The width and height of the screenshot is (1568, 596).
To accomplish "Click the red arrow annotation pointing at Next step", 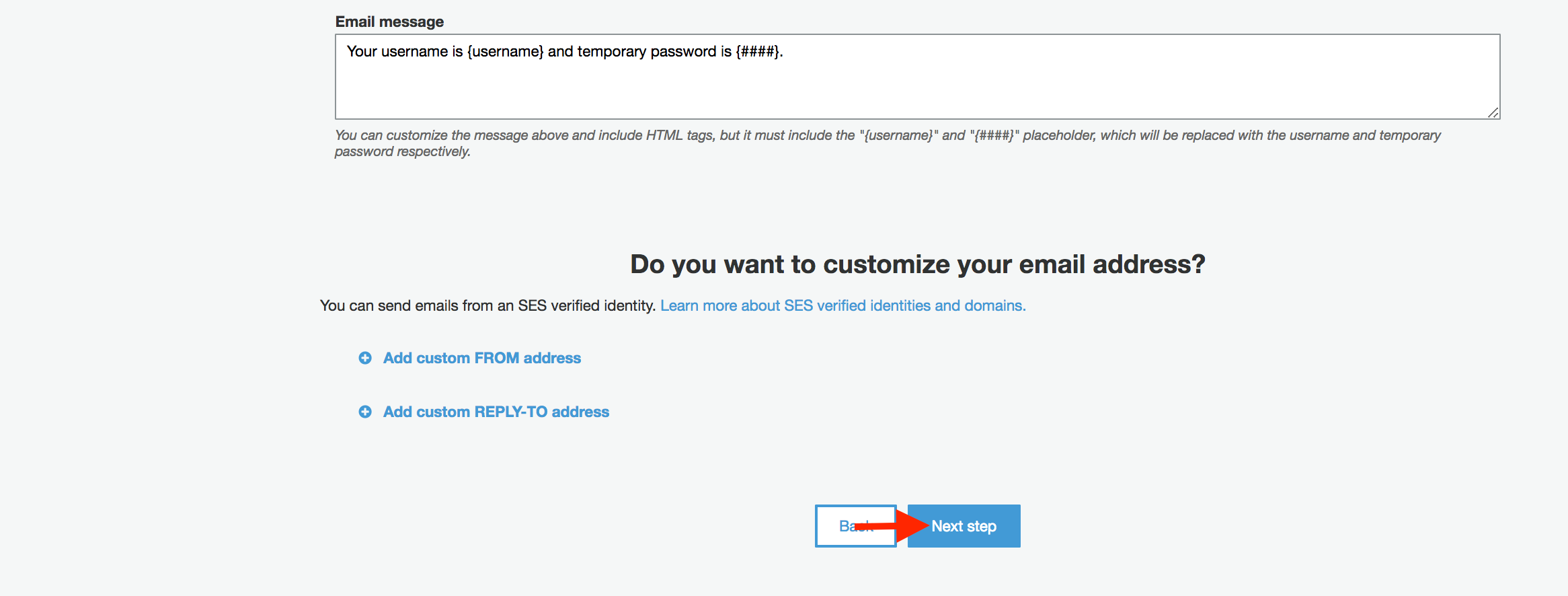I will 892,525.
